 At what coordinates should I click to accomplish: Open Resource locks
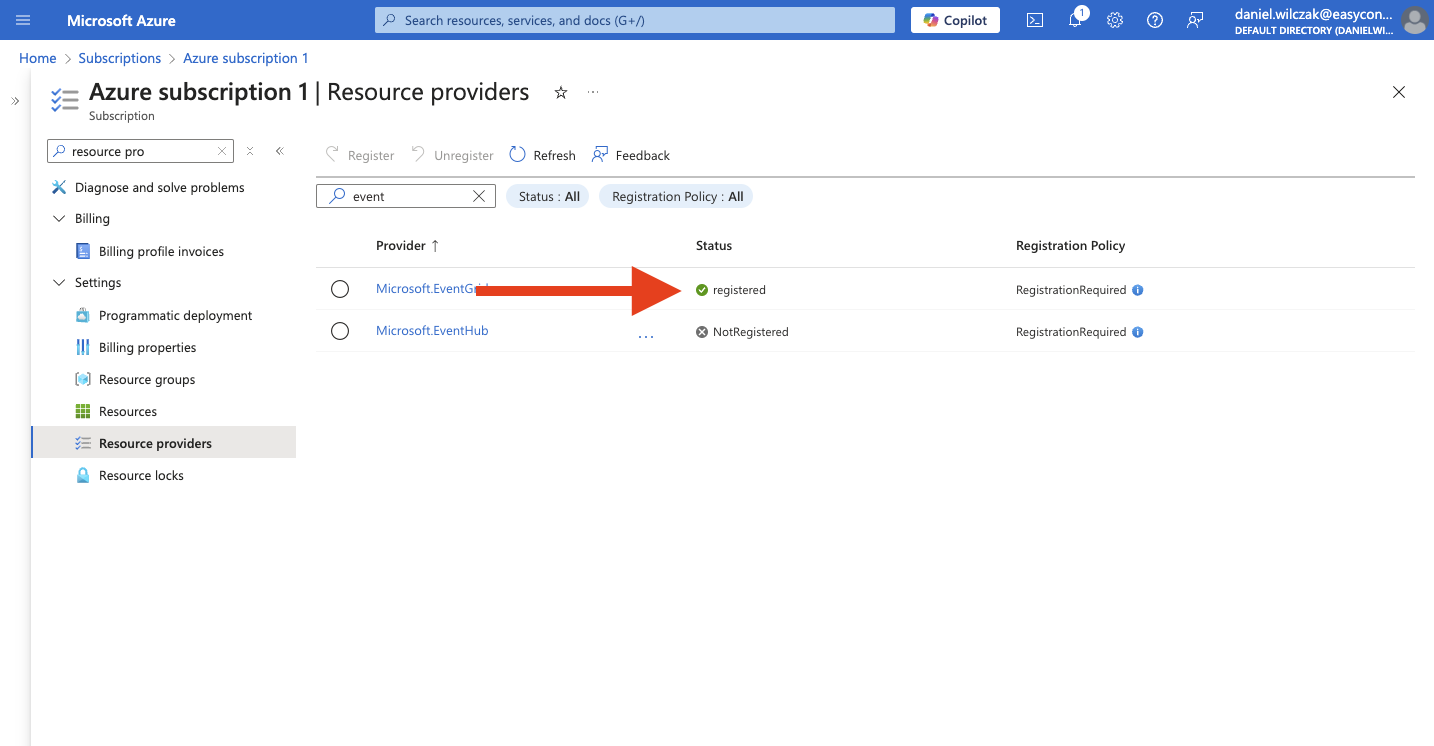(141, 475)
